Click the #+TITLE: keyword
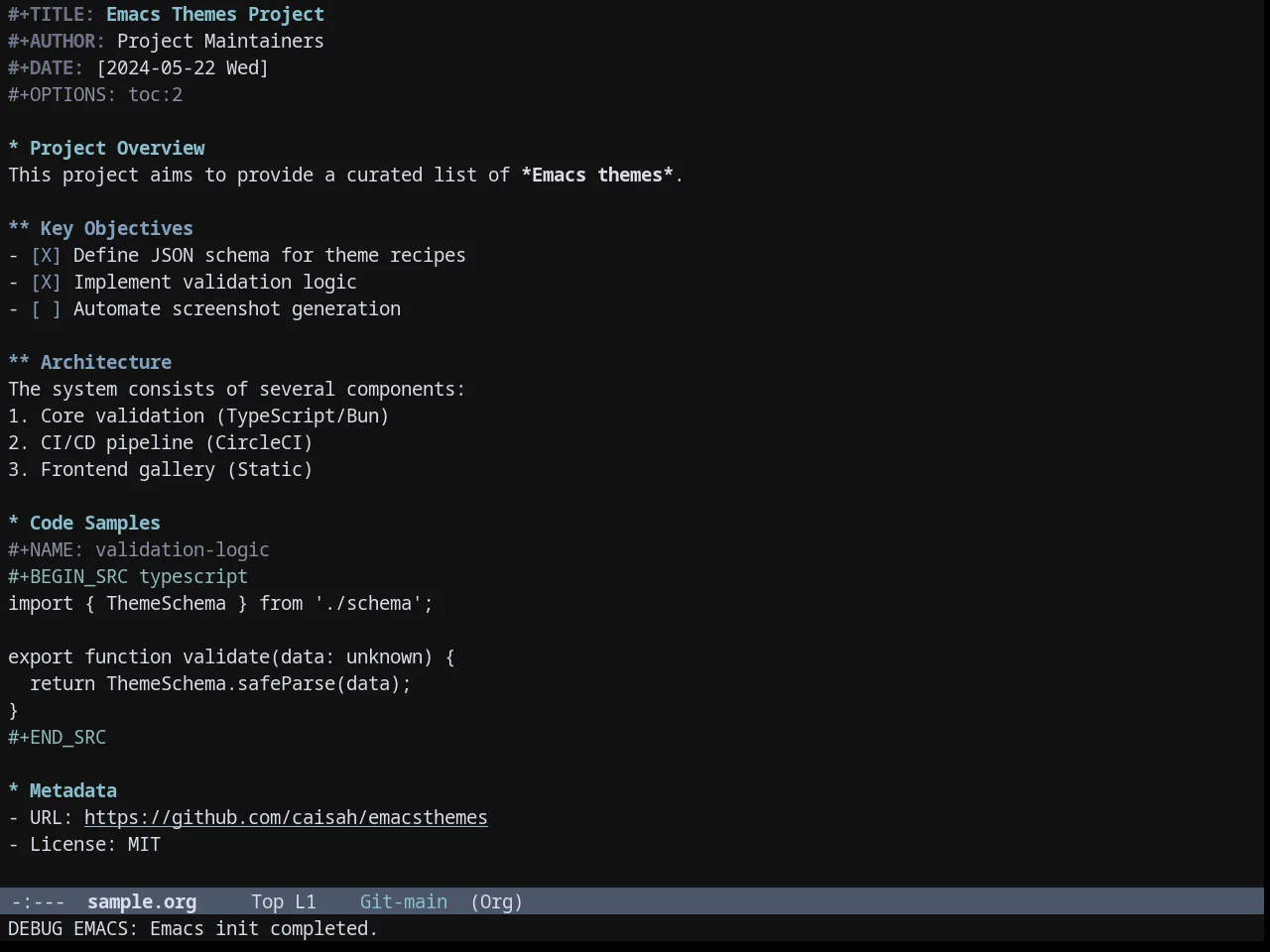 tap(52, 14)
